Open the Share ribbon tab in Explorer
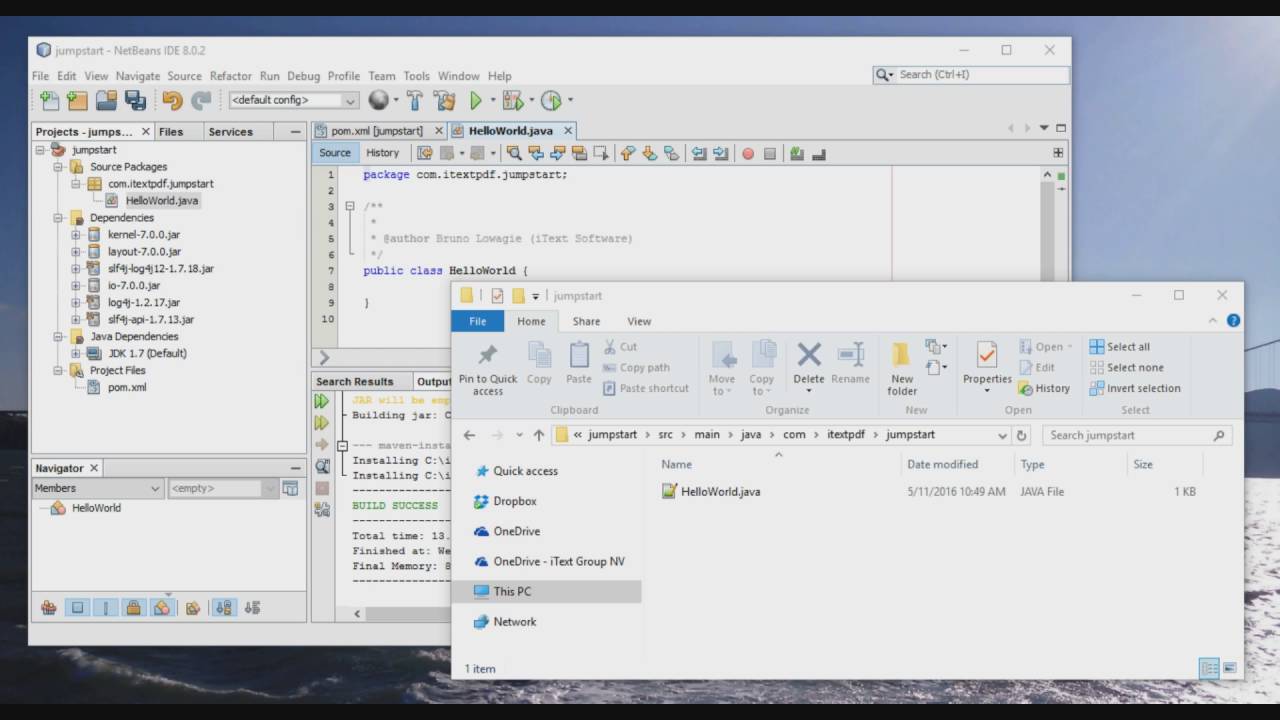This screenshot has width=1280, height=720. tap(586, 321)
